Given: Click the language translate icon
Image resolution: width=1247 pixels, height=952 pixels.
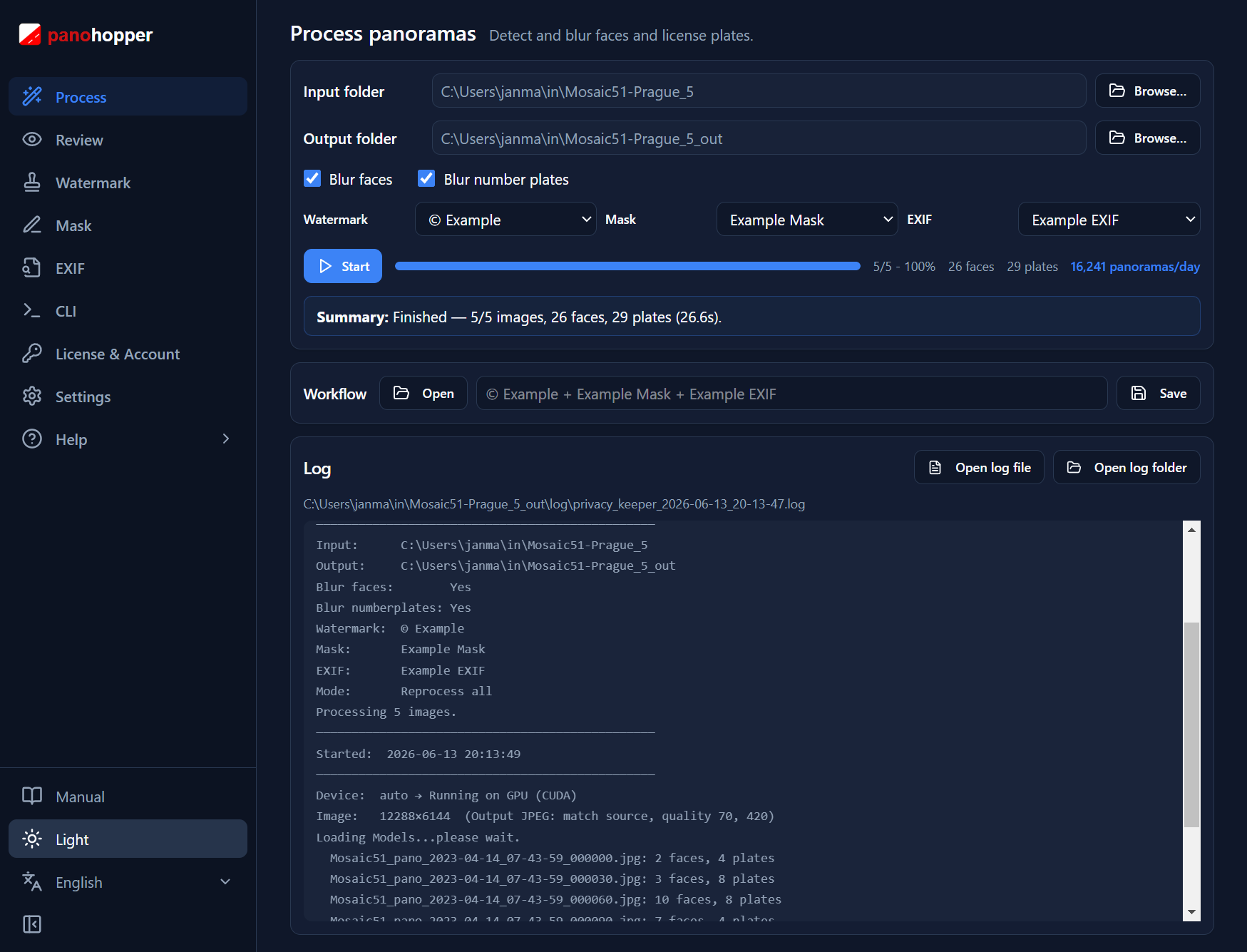Looking at the screenshot, I should [x=32, y=881].
